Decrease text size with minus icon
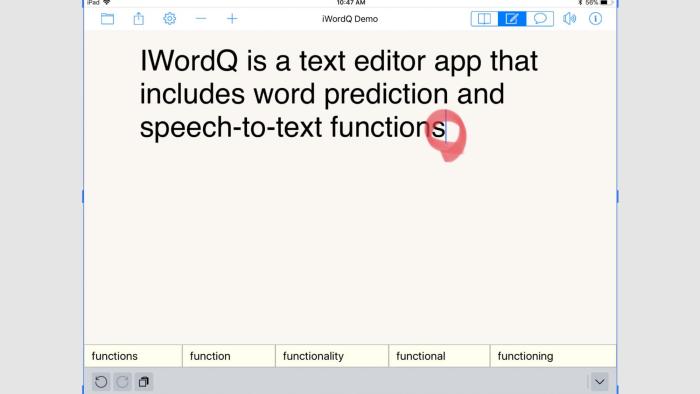Viewport: 700px width, 394px height. (x=201, y=19)
